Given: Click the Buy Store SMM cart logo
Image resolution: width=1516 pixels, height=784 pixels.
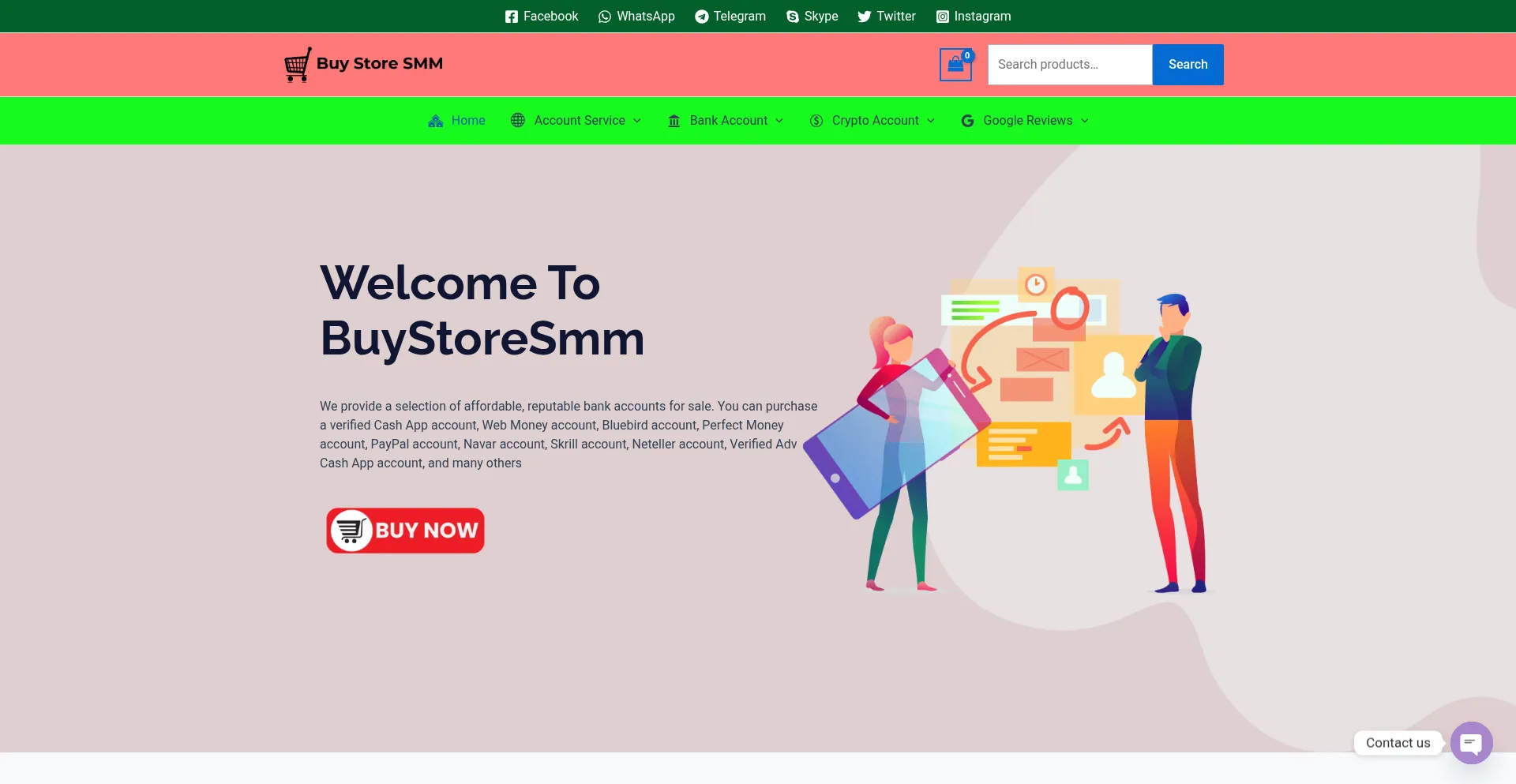Looking at the screenshot, I should click(298, 65).
